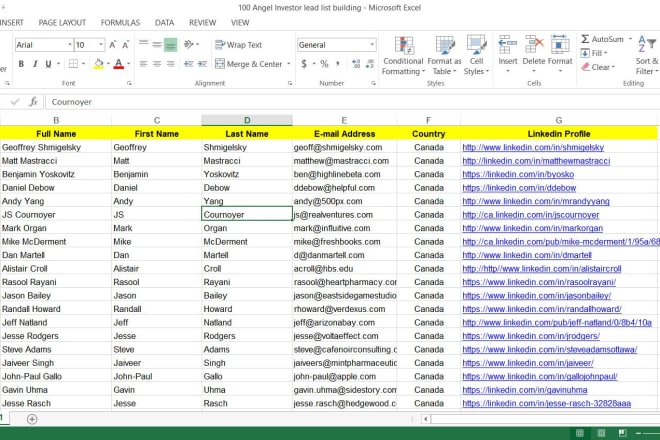660x440 pixels.
Task: Open the FORMULAS tab
Action: (x=120, y=23)
